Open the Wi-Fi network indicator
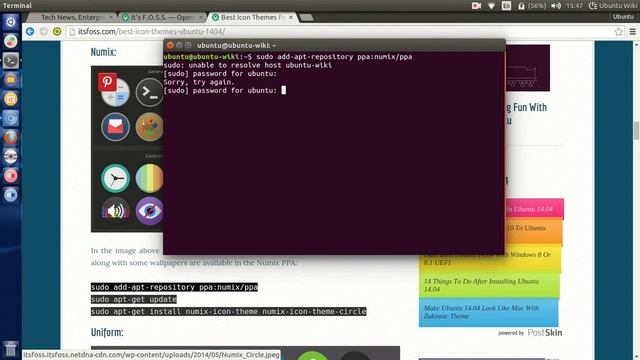This screenshot has width=640, height=360. (x=491, y=6)
